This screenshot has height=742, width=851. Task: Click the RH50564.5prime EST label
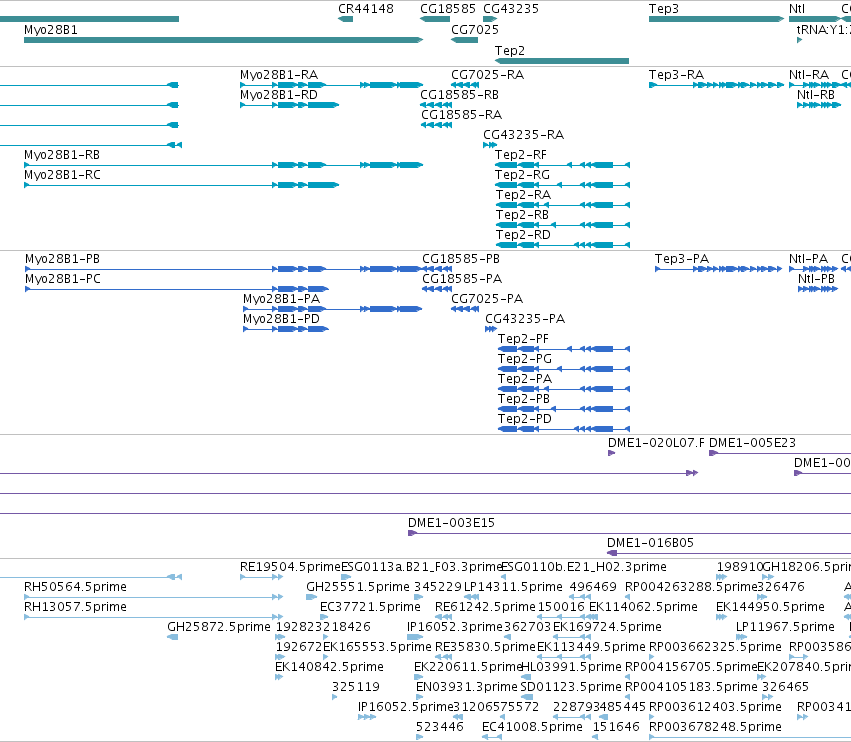coord(75,587)
